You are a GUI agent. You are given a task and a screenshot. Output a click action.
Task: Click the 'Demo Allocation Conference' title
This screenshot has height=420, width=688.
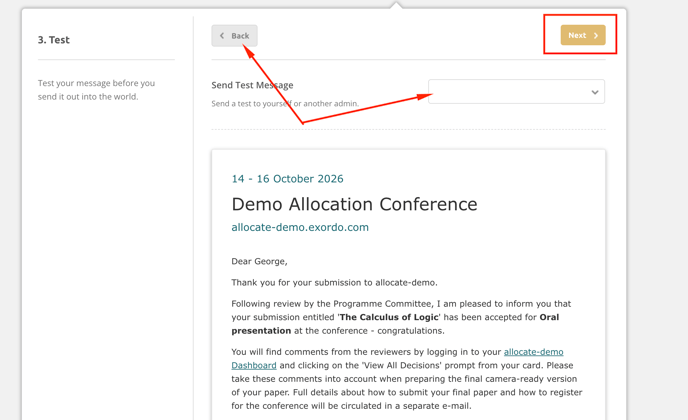coord(354,204)
